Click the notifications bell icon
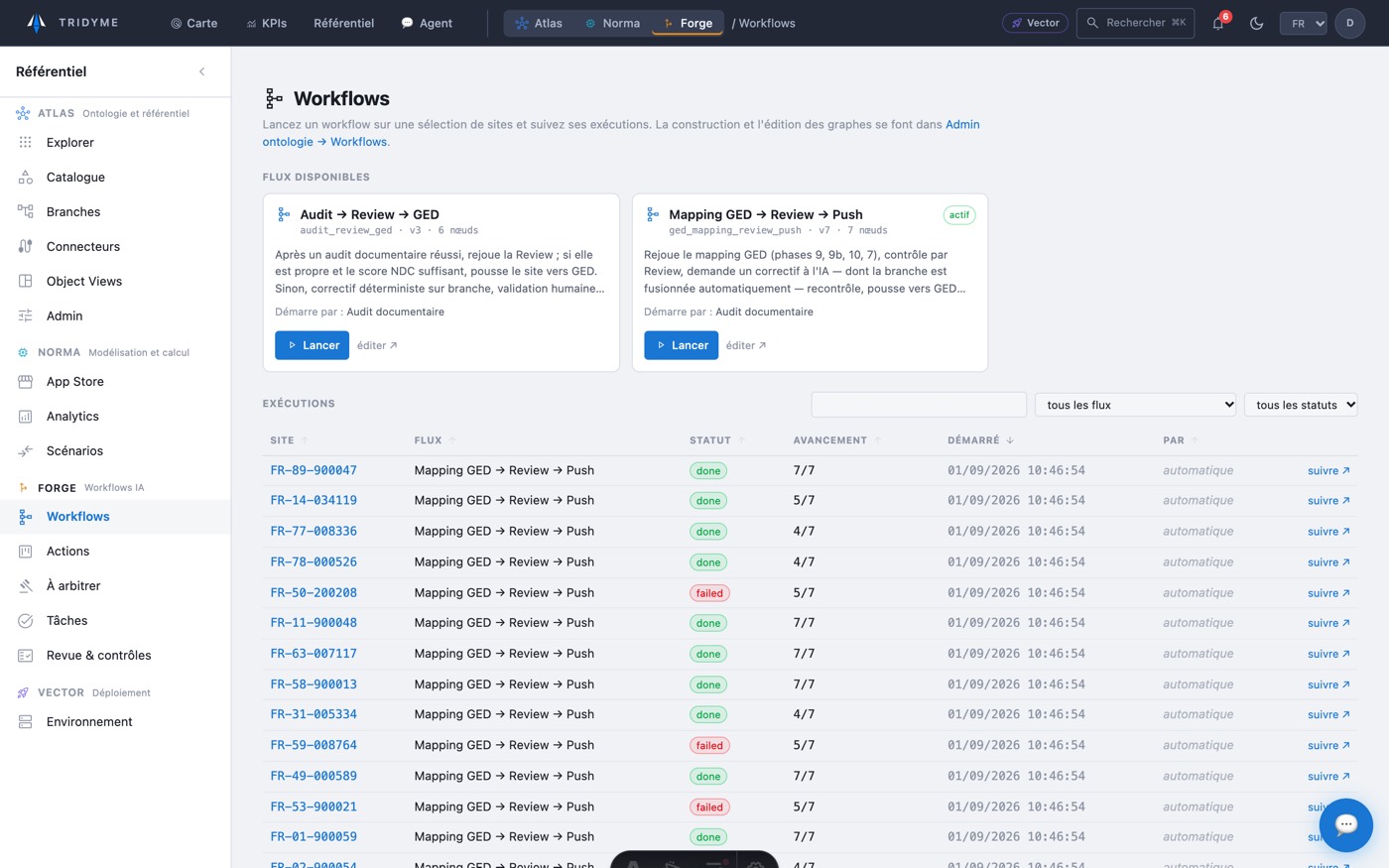 1218,23
